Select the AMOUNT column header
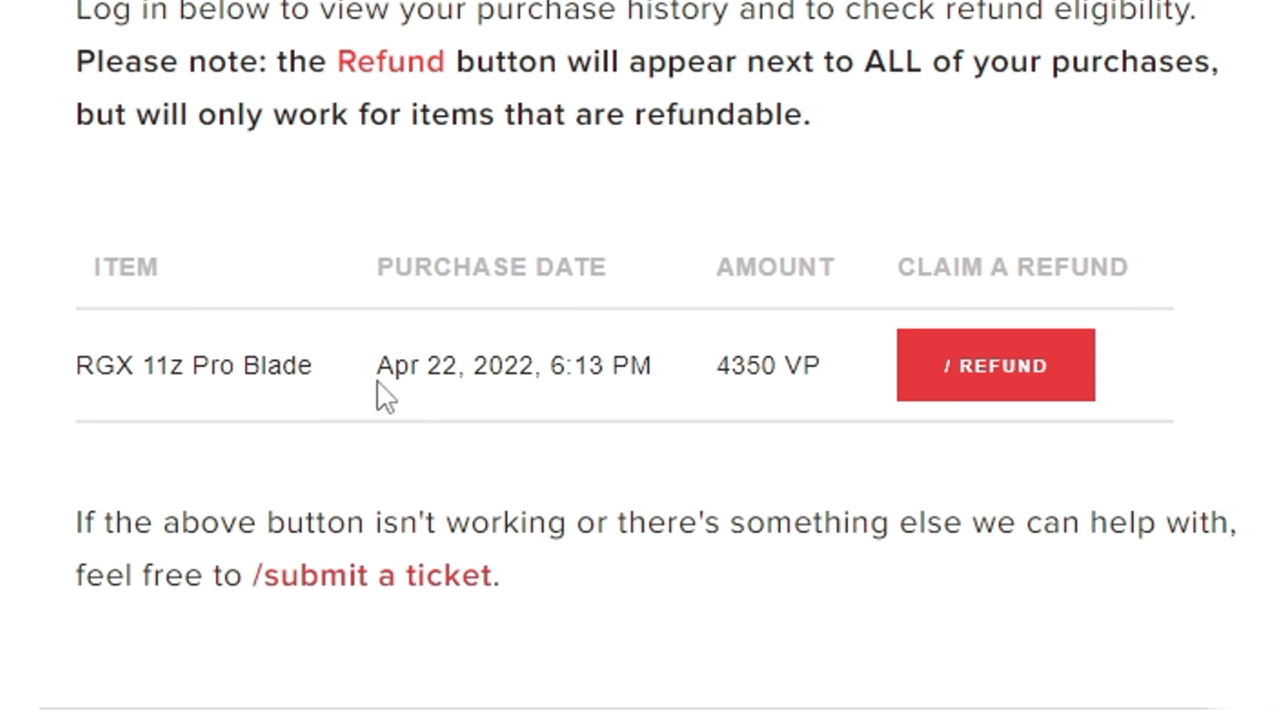Image resolution: width=1280 pixels, height=720 pixels. [775, 267]
